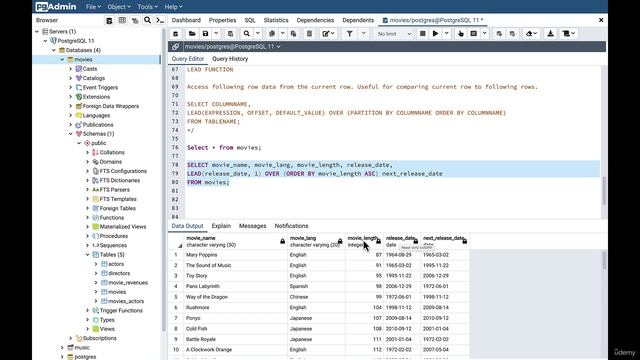The width and height of the screenshot is (640, 360).
Task: Click the first icon on query toolbar
Action: (x=176, y=34)
